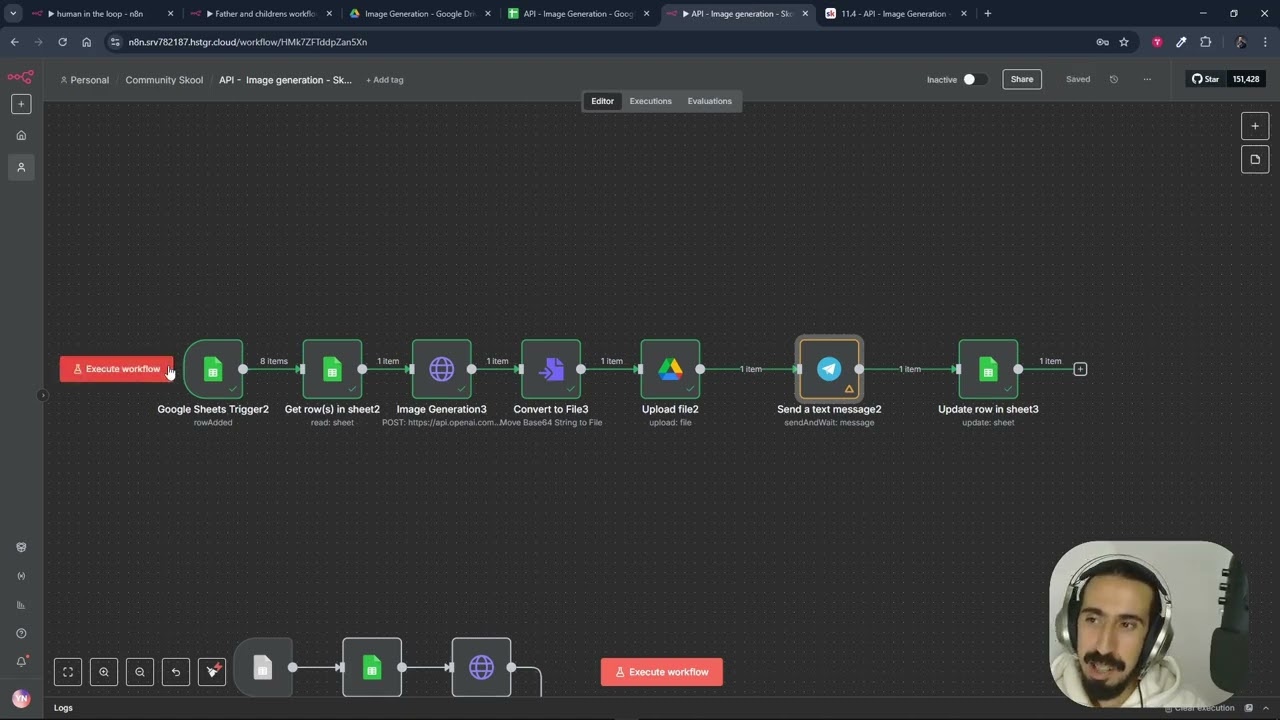The width and height of the screenshot is (1280, 720).
Task: Switch to the '11.4 - API - Image Generation' tab
Action: click(x=893, y=14)
